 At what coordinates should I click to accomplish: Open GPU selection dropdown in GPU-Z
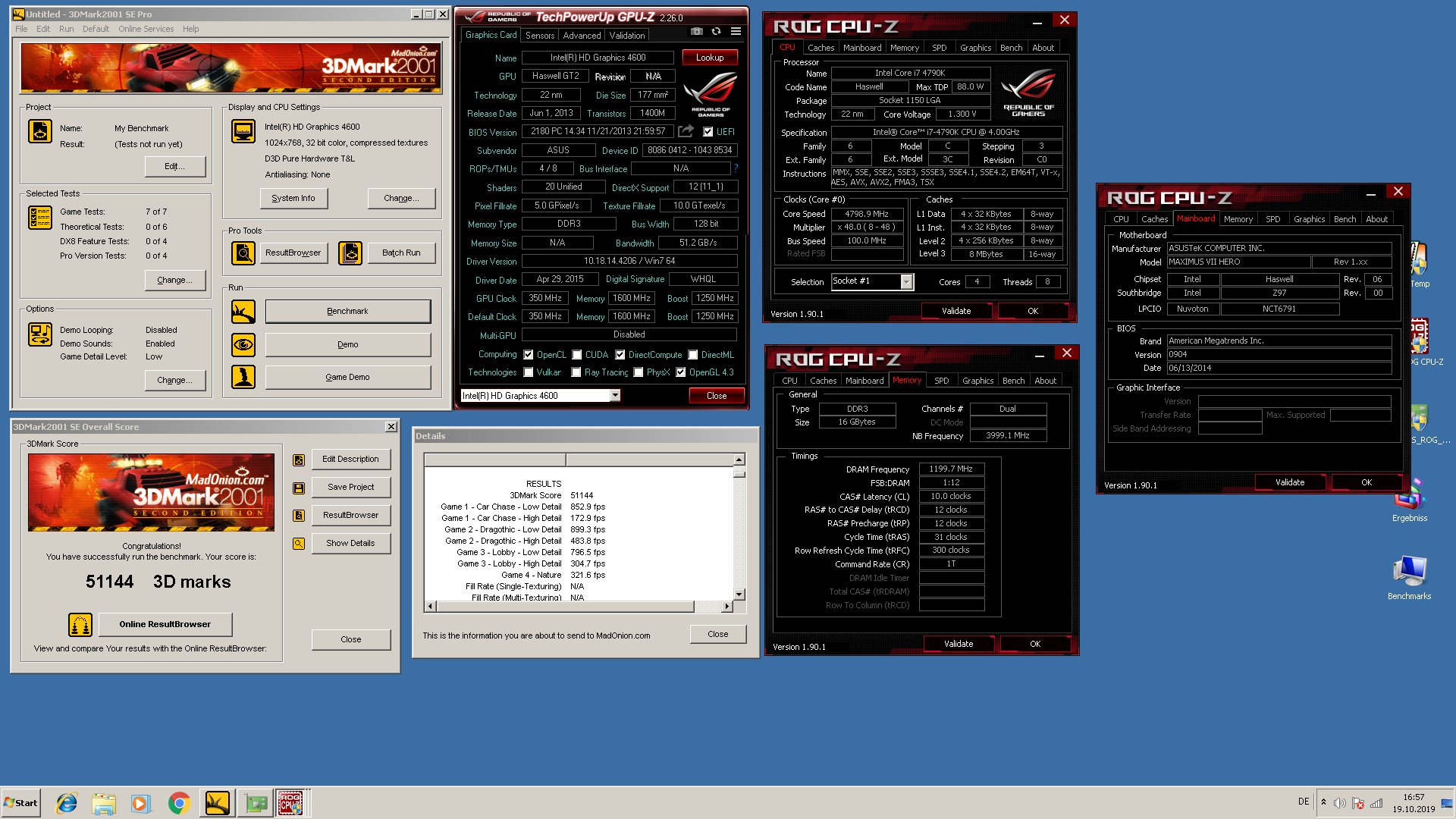point(615,395)
